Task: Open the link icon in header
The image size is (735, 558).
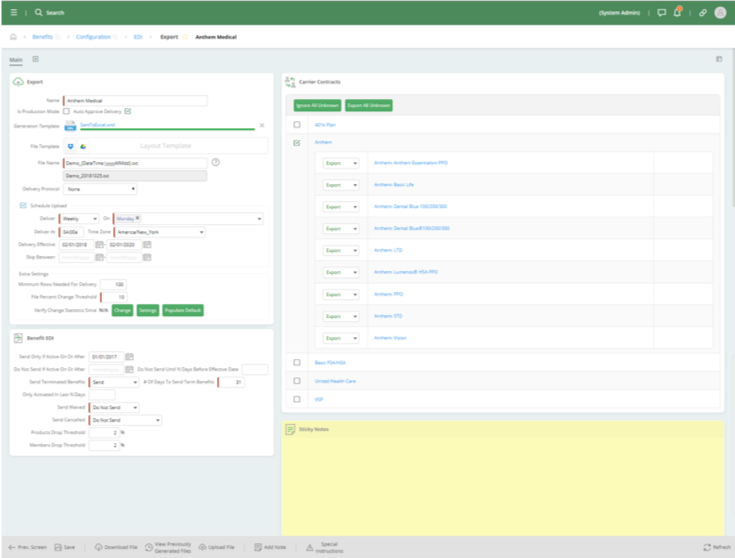Action: (x=703, y=13)
